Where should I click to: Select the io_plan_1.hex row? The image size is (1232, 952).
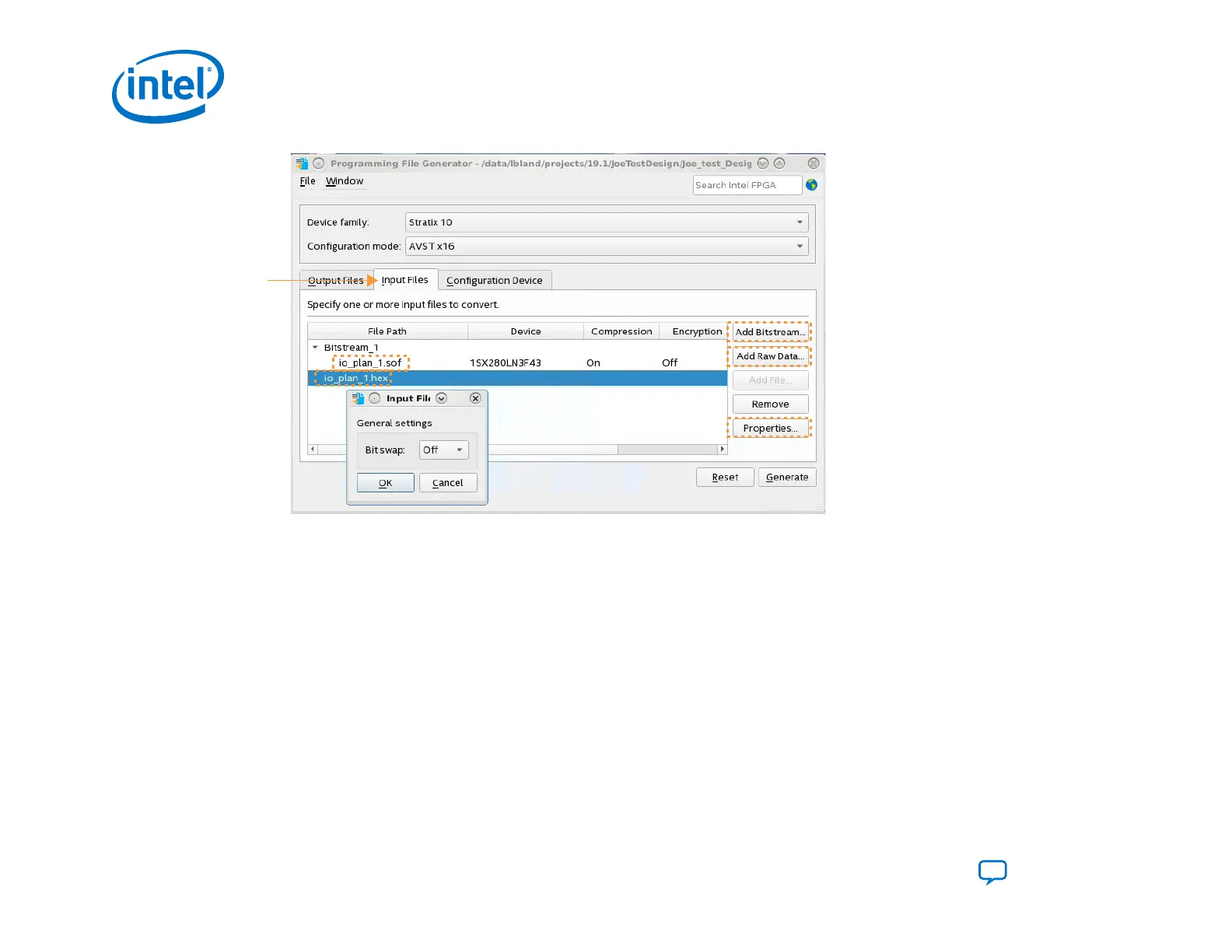517,379
